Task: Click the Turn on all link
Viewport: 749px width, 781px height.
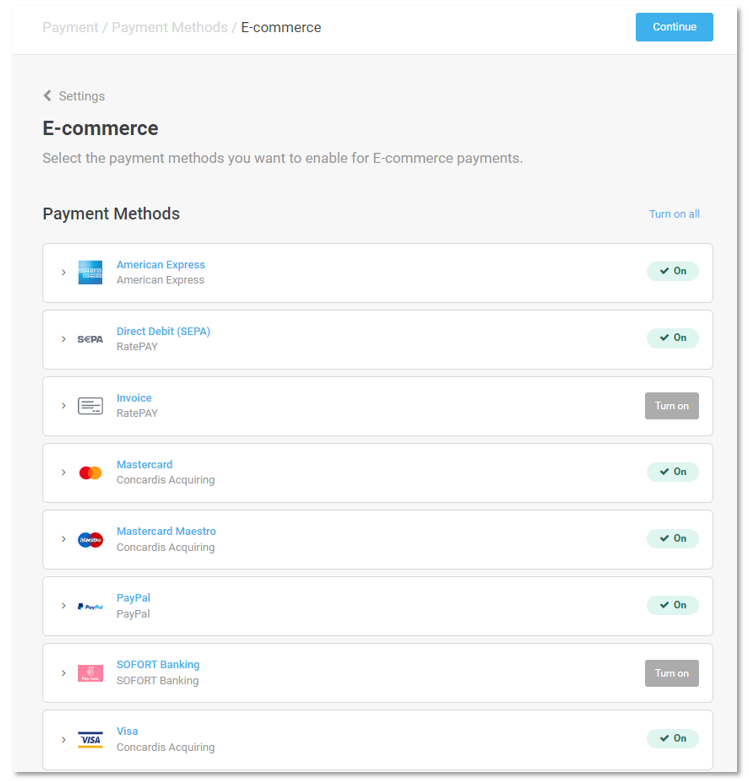Action: point(674,214)
